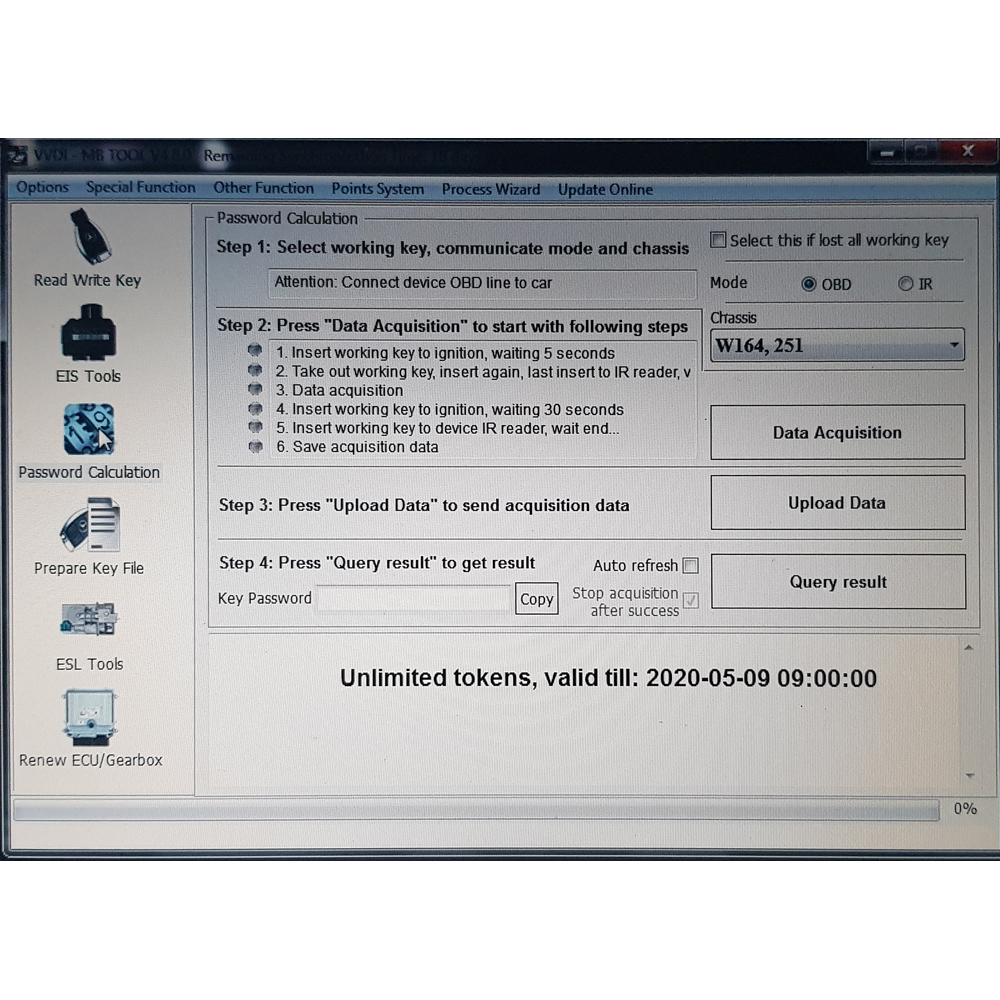Open the Options menu

[x=42, y=188]
